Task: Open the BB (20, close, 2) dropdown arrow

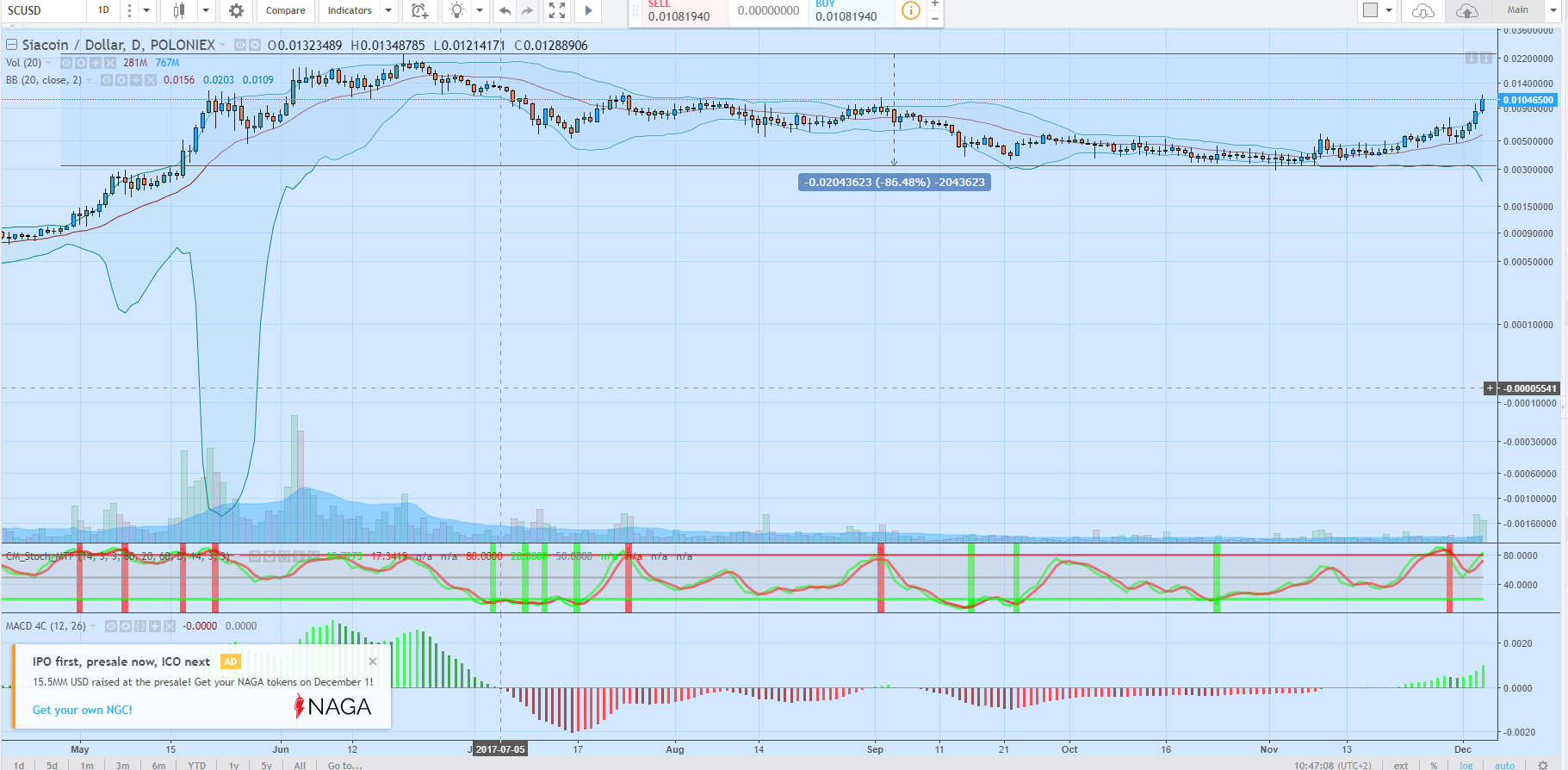Action: pos(90,80)
